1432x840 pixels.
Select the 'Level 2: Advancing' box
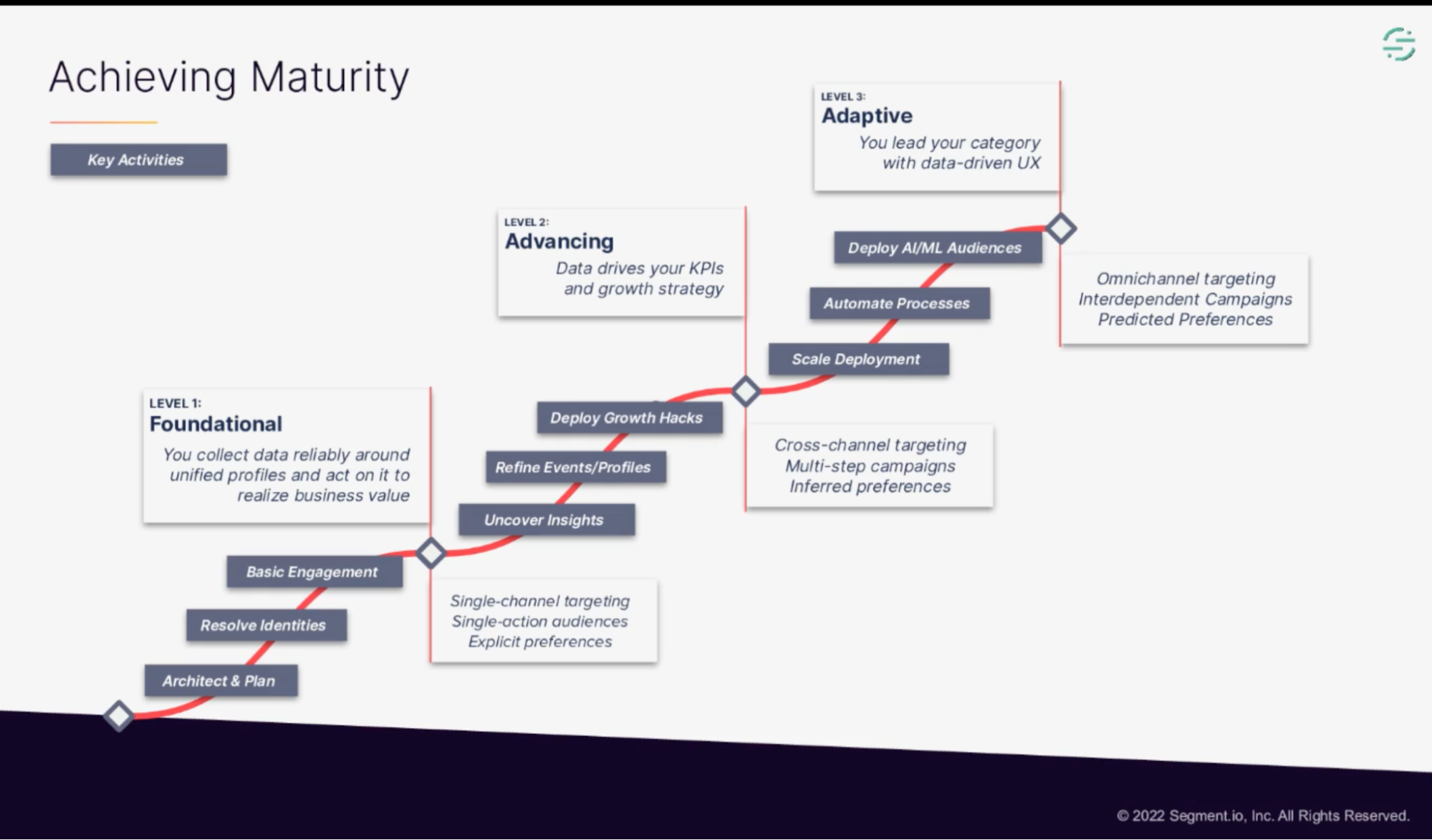[595, 260]
